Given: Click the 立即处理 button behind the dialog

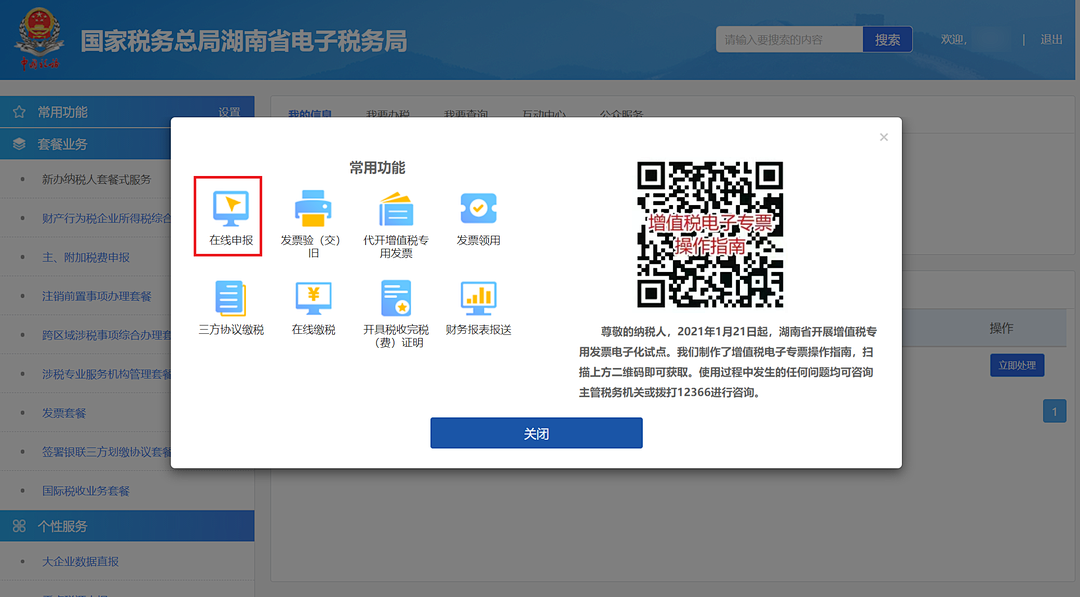Looking at the screenshot, I should (1017, 365).
